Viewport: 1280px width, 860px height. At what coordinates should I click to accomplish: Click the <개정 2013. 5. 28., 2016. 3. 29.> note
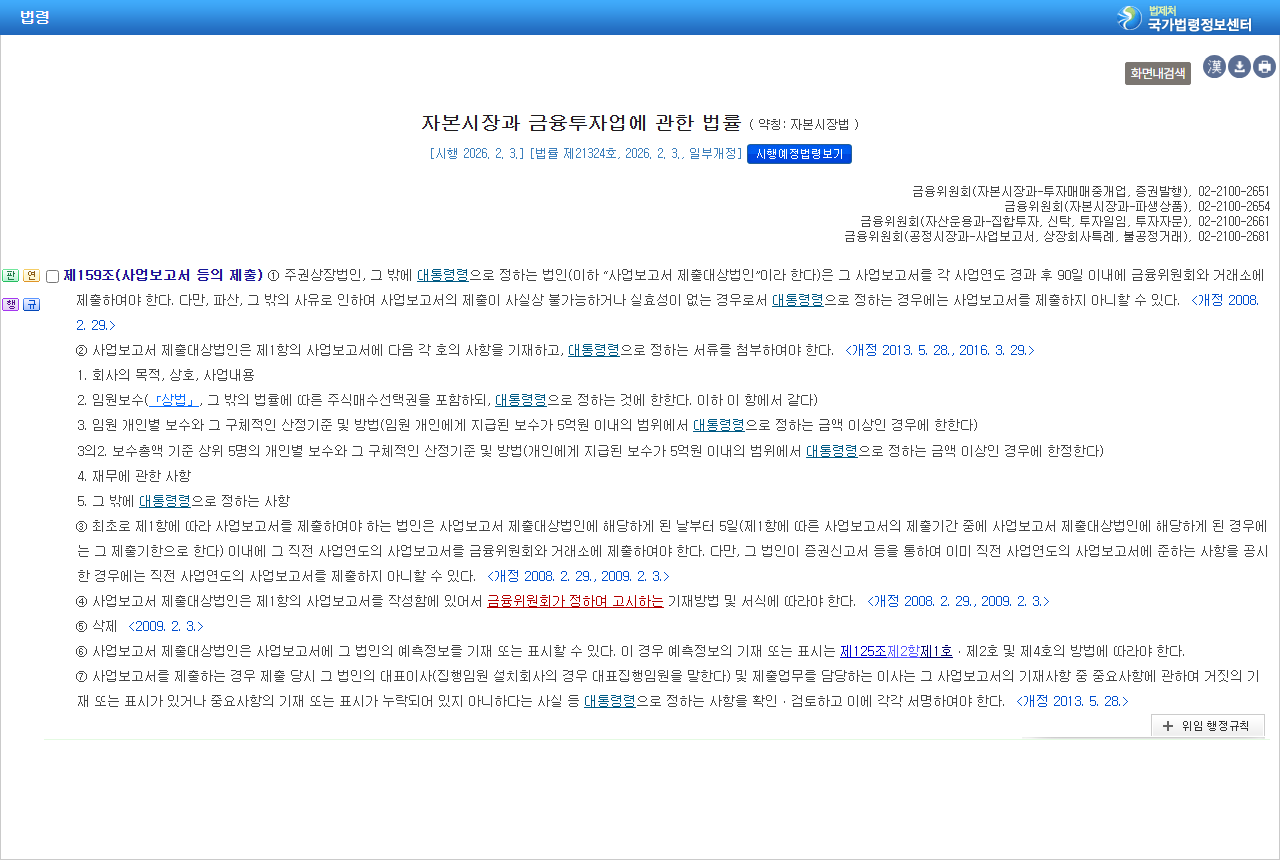pos(940,350)
